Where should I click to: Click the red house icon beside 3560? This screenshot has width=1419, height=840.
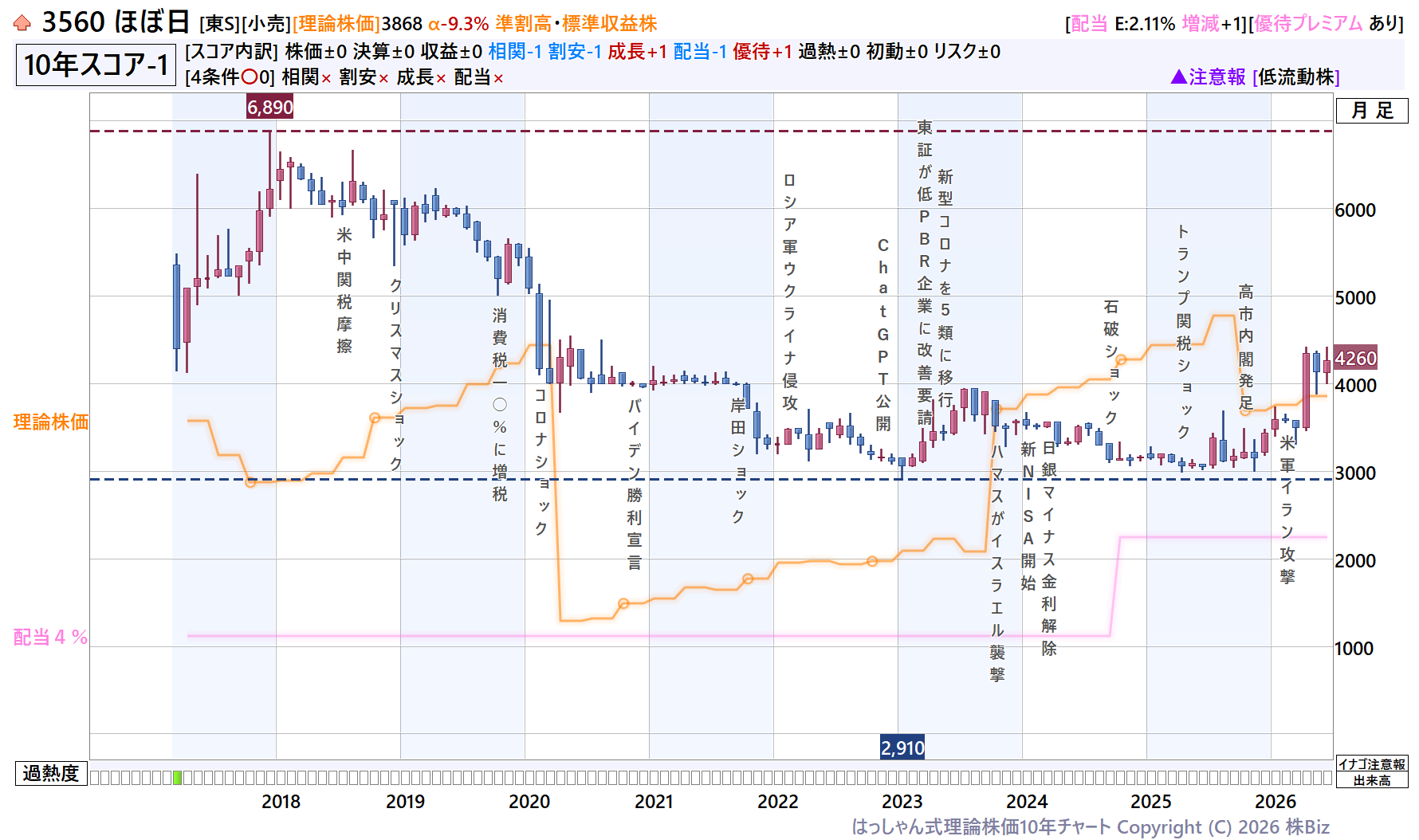coord(22,23)
